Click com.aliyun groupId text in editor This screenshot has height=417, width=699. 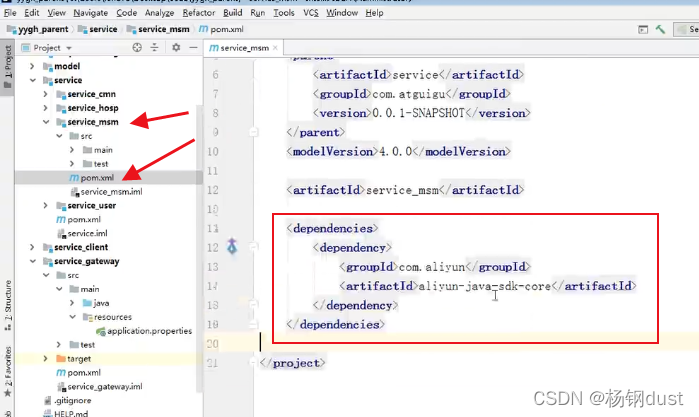tap(432, 267)
